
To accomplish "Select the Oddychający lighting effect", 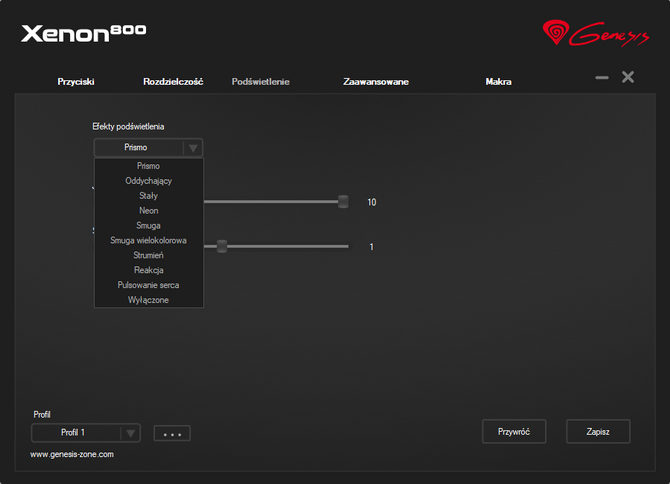I will click(x=148, y=181).
